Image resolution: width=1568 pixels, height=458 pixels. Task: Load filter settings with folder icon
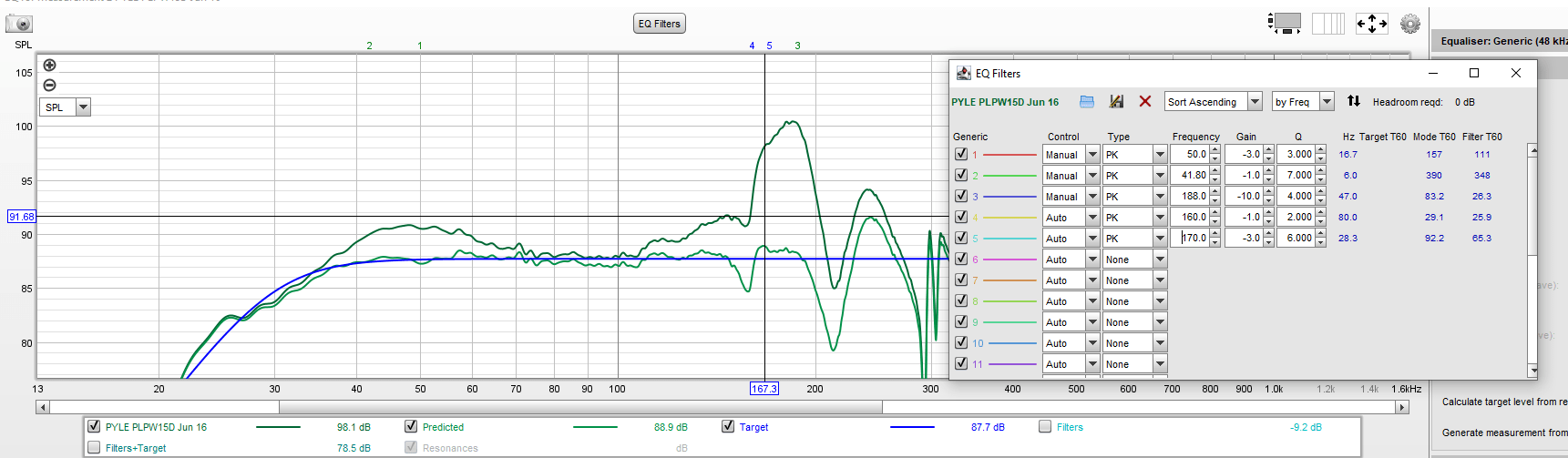1087,102
